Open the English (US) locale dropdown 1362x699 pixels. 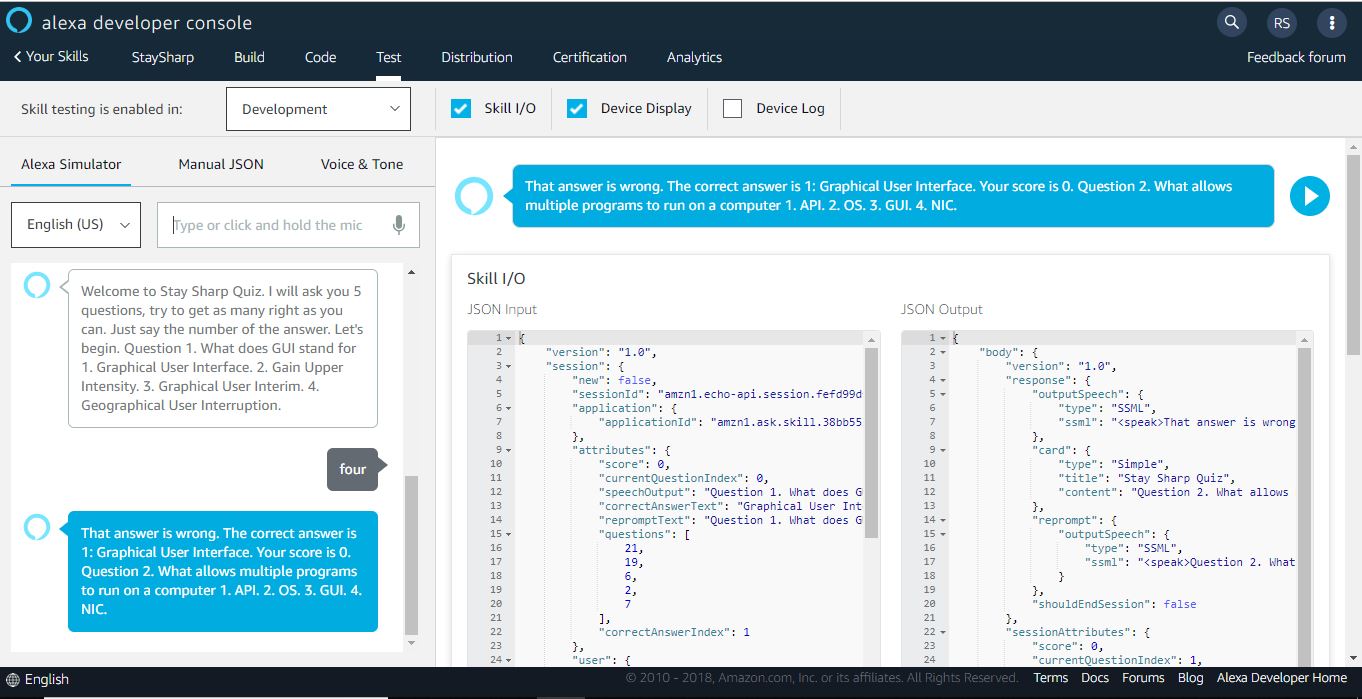coord(75,225)
